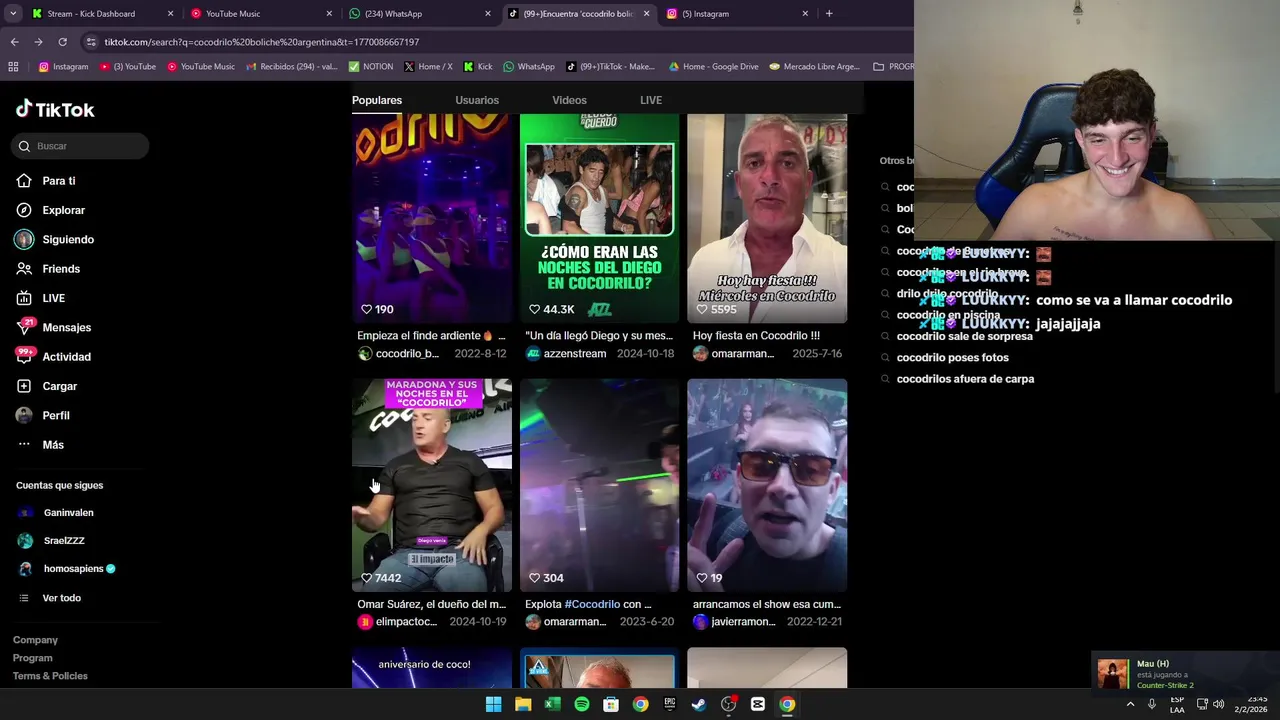Screen dimensions: 1280x720
Task: Open the Mercado Libre bookmark
Action: pyautogui.click(x=814, y=67)
